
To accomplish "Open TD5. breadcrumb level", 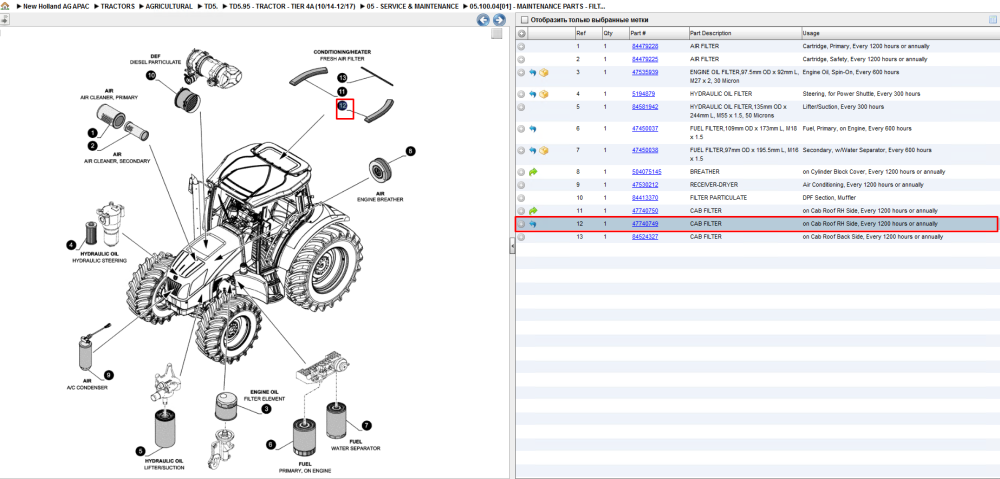I will [x=210, y=6].
